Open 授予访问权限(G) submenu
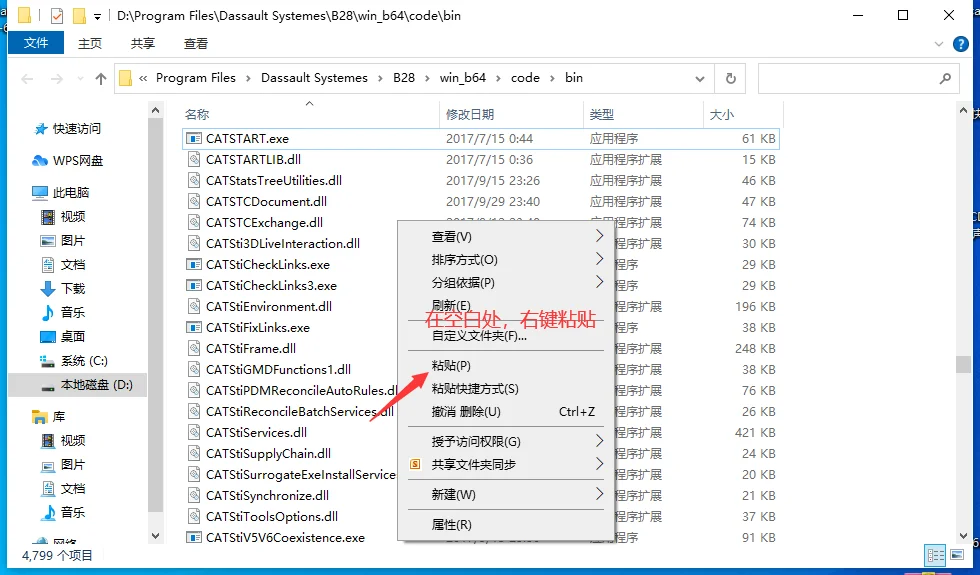This screenshot has height=575, width=980. (x=506, y=442)
